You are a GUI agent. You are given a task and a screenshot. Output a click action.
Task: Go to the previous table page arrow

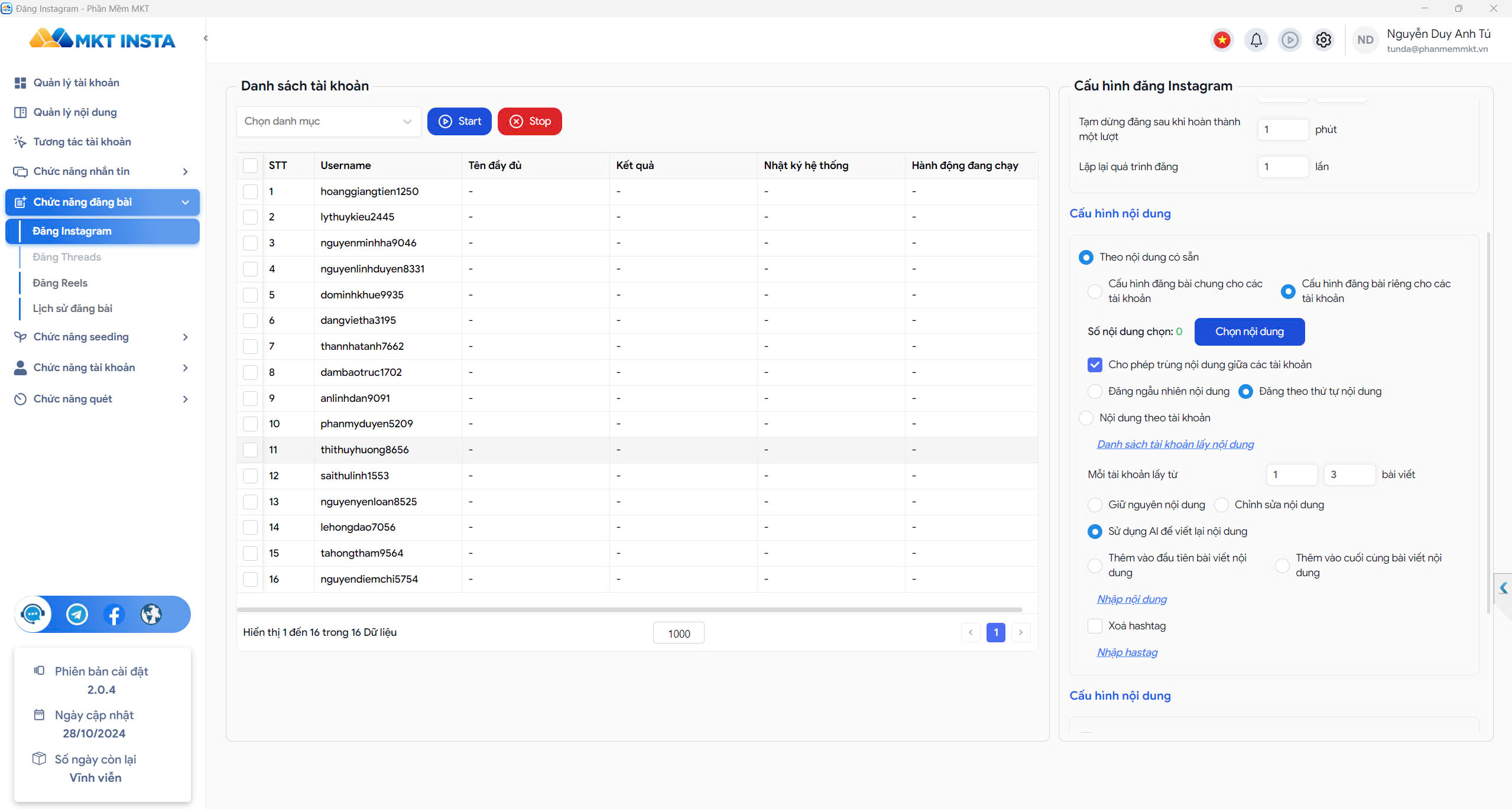click(x=971, y=632)
